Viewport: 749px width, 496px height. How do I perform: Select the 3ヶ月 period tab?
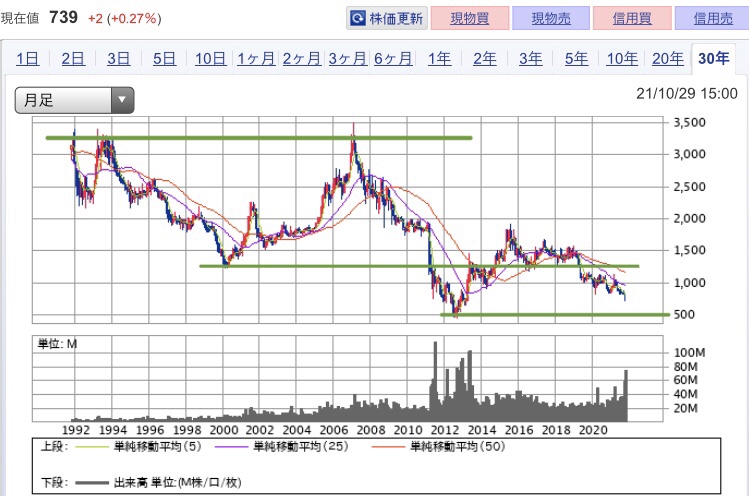click(x=348, y=58)
